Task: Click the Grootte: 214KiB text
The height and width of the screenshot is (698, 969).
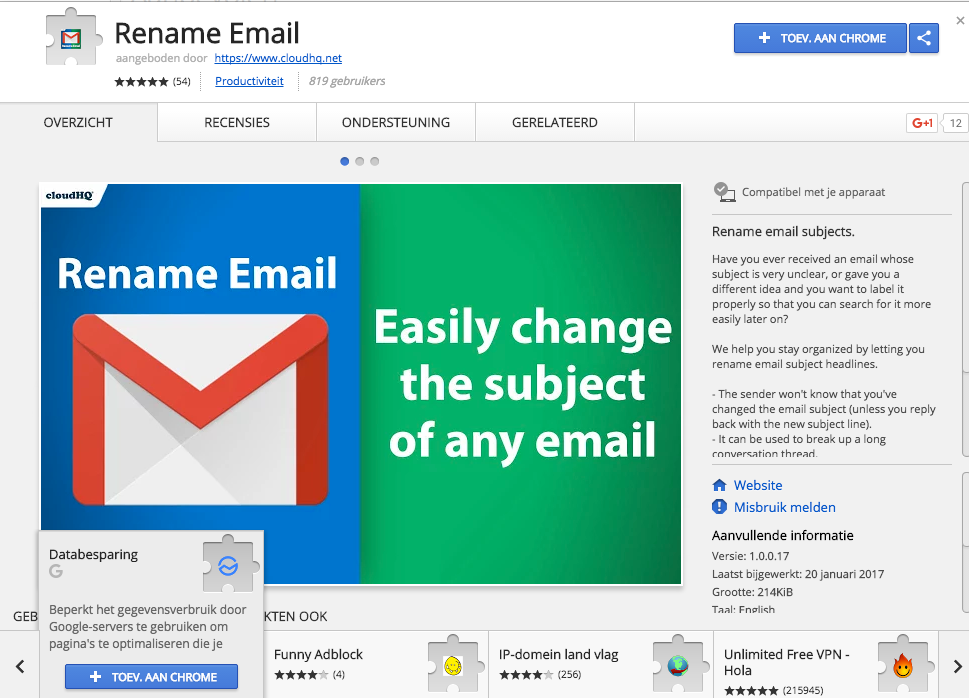Action: pyautogui.click(x=752, y=592)
